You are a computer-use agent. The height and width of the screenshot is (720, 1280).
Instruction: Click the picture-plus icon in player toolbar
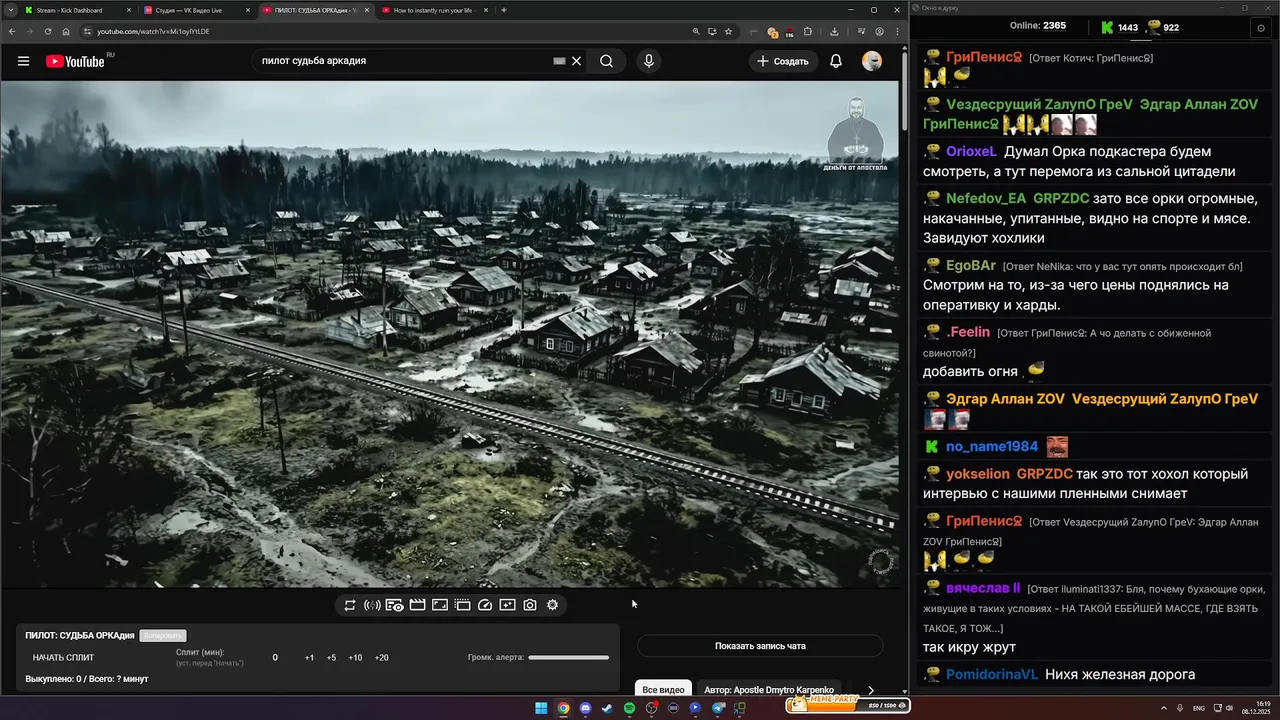(x=507, y=605)
